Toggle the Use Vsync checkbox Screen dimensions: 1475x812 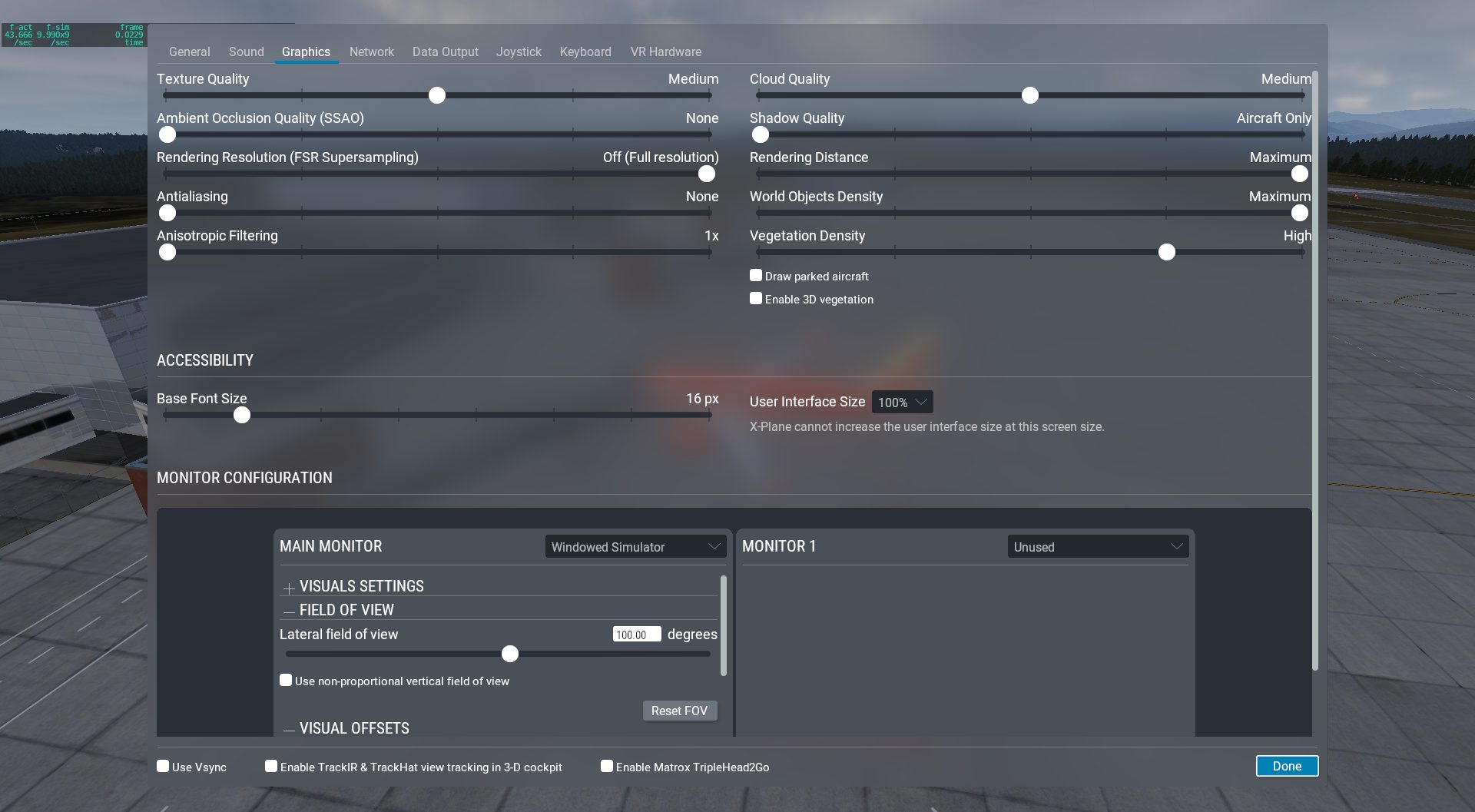pyautogui.click(x=163, y=767)
